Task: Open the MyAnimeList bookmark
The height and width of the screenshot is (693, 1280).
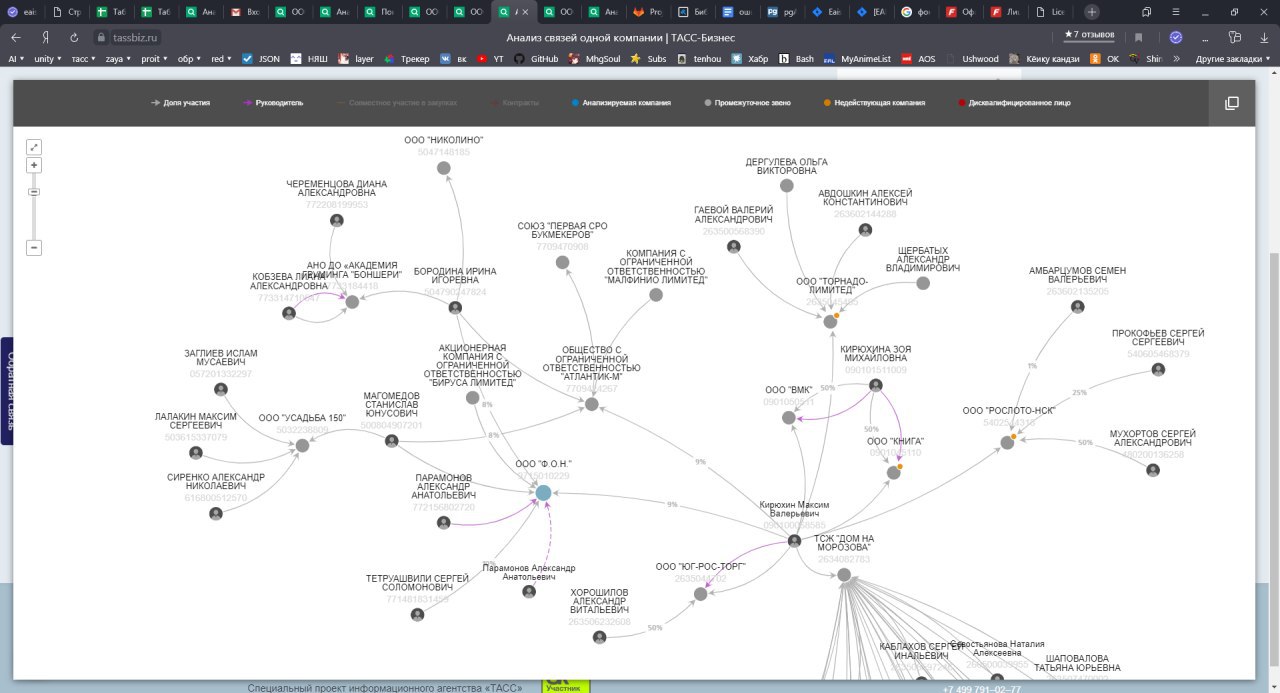Action: pos(858,59)
